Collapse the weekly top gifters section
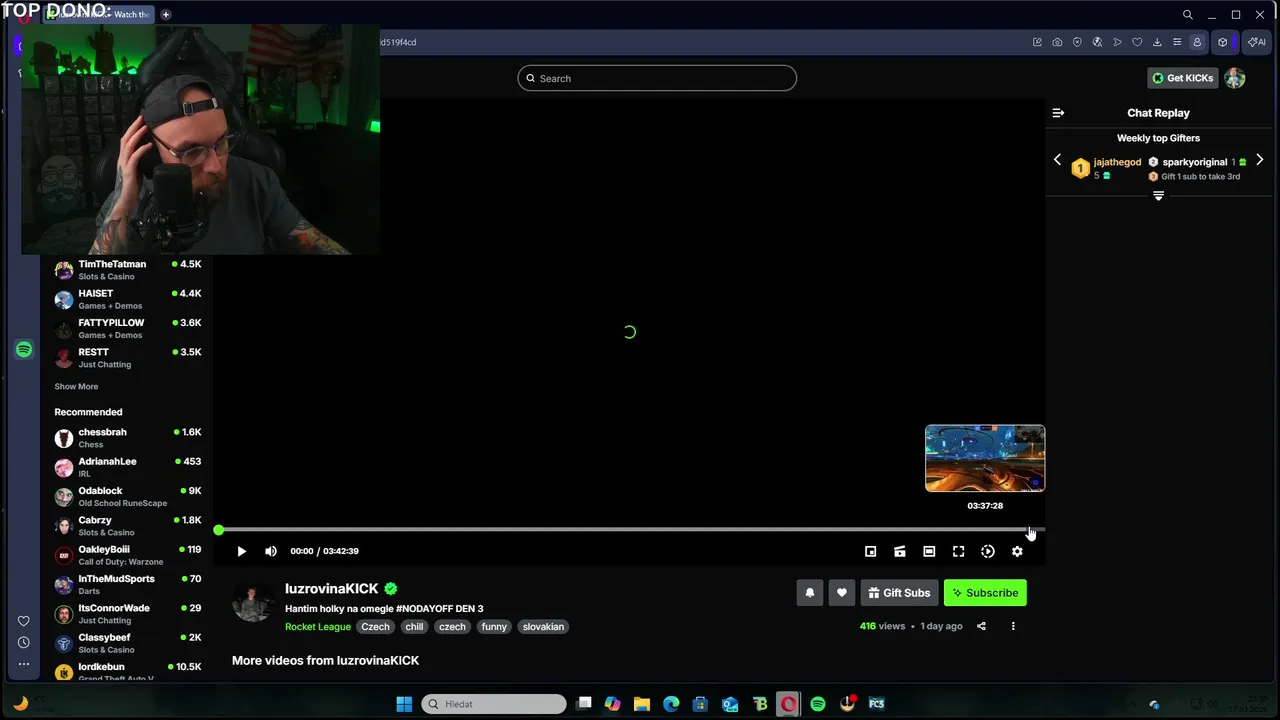Image resolution: width=1280 pixels, height=720 pixels. click(x=1158, y=196)
